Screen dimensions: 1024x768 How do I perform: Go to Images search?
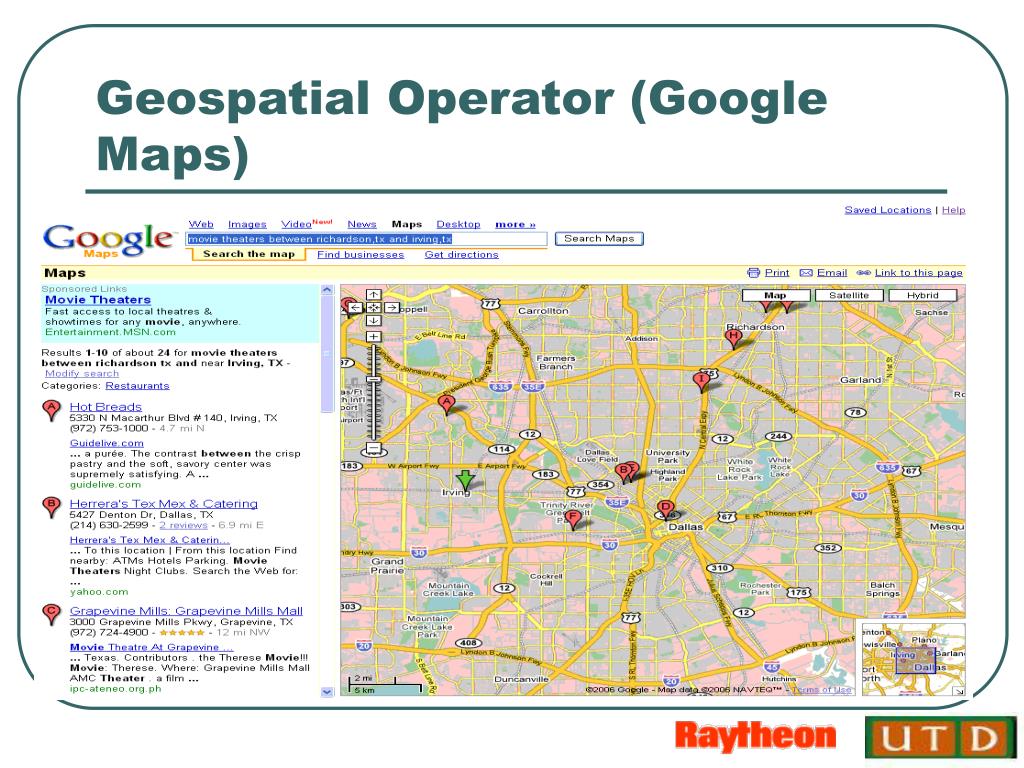coord(247,224)
